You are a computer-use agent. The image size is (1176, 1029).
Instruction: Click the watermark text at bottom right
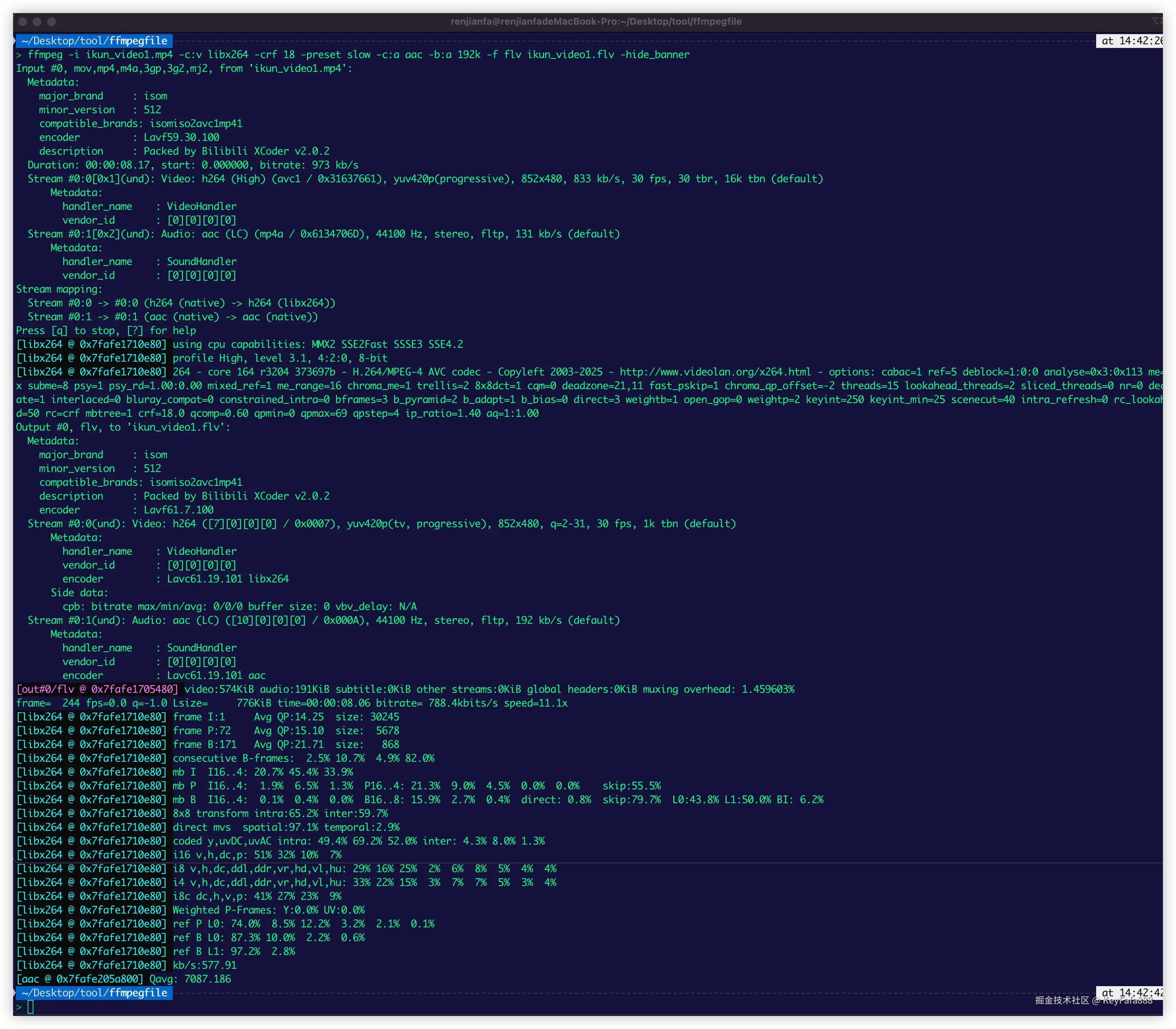[1093, 1000]
